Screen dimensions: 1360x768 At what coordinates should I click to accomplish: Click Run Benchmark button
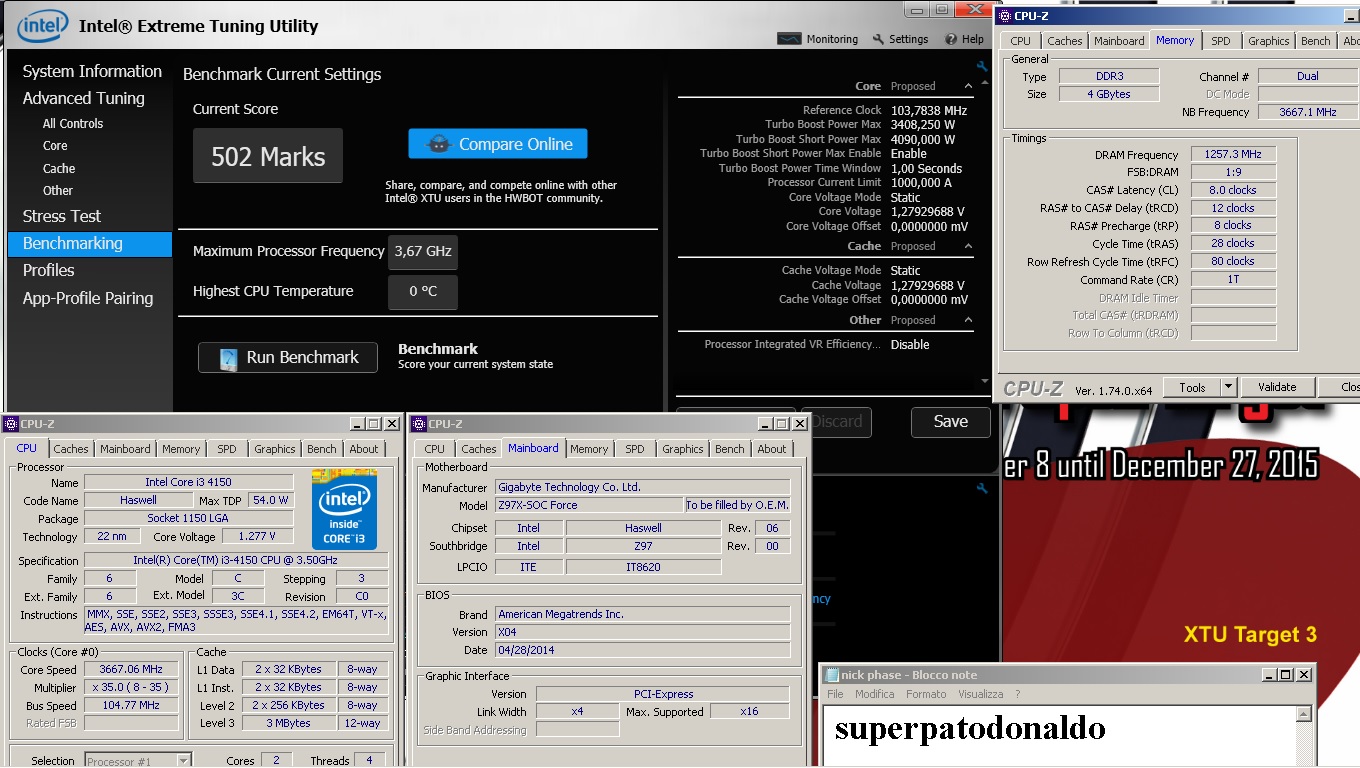pyautogui.click(x=288, y=357)
